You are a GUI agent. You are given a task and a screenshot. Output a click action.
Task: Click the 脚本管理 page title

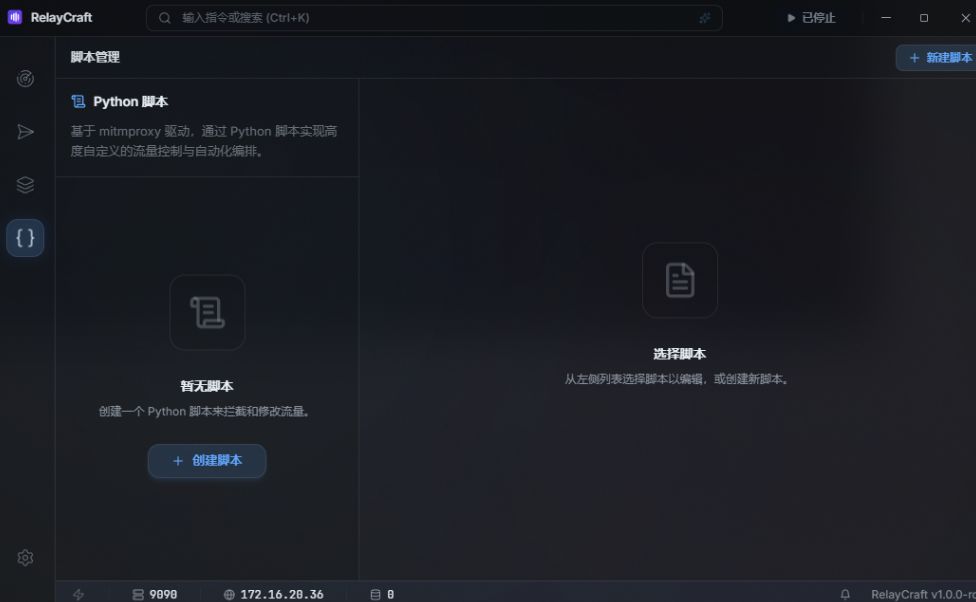pos(95,57)
